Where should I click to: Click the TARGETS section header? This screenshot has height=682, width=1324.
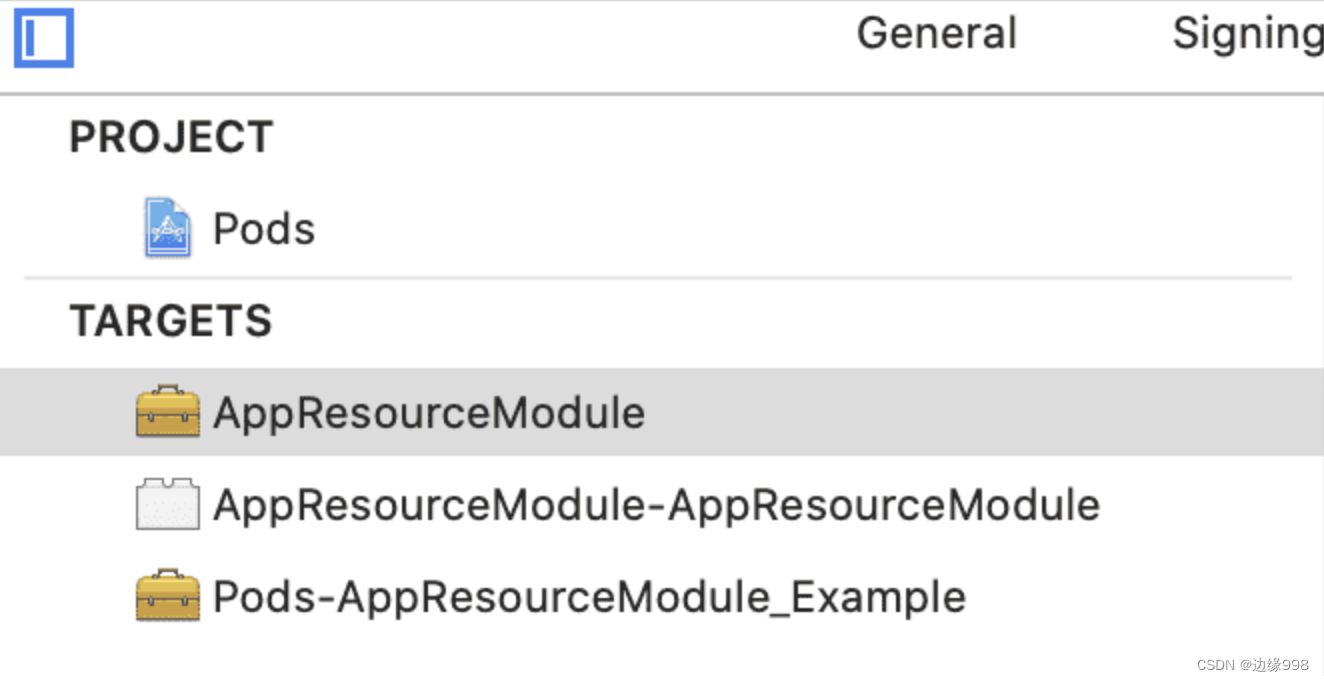171,321
